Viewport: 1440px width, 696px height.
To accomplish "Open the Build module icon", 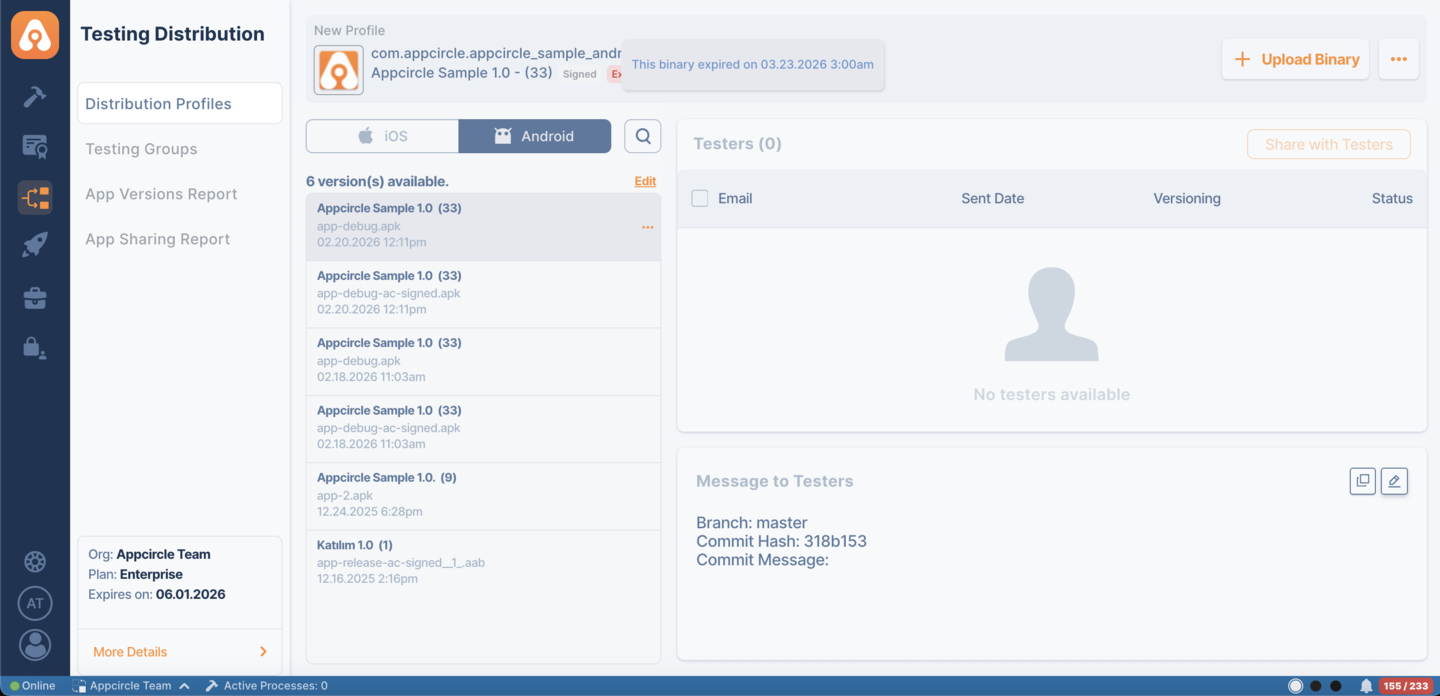I will click(x=35, y=96).
